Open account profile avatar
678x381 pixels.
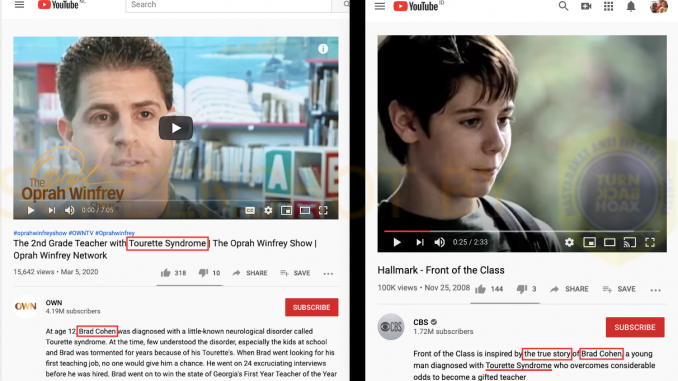click(659, 6)
